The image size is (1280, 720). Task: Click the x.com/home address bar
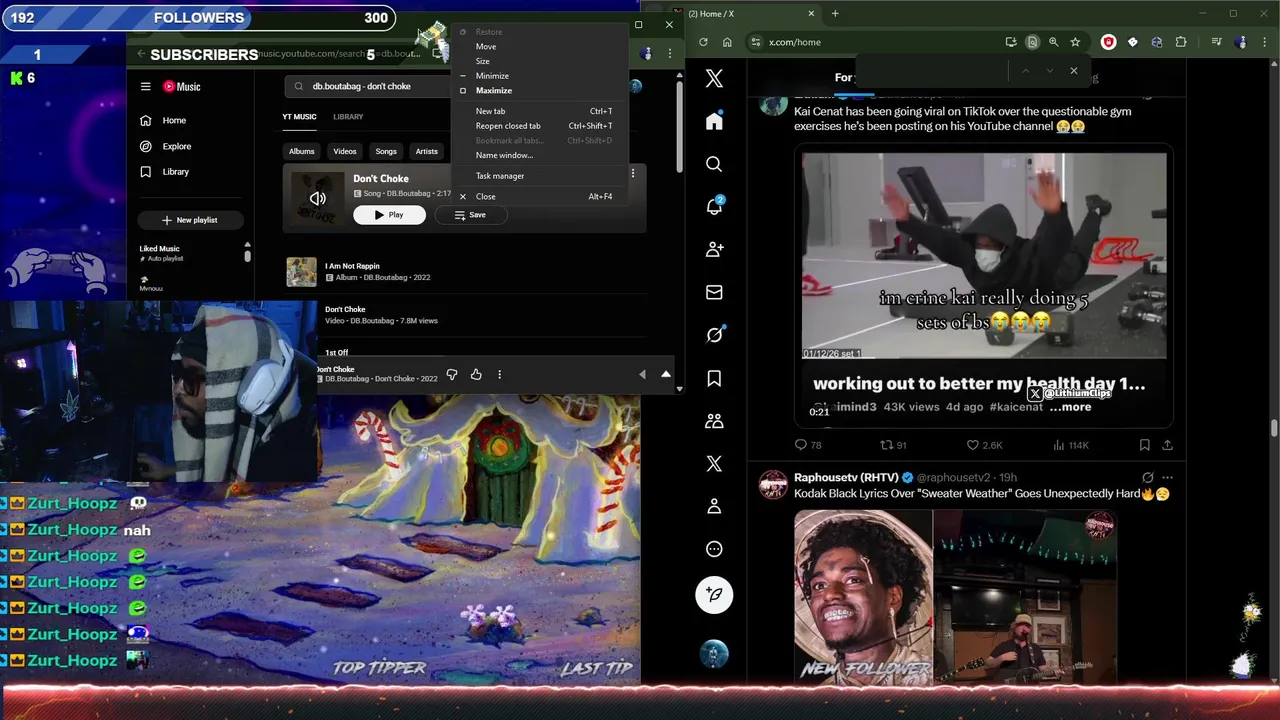coord(880,42)
